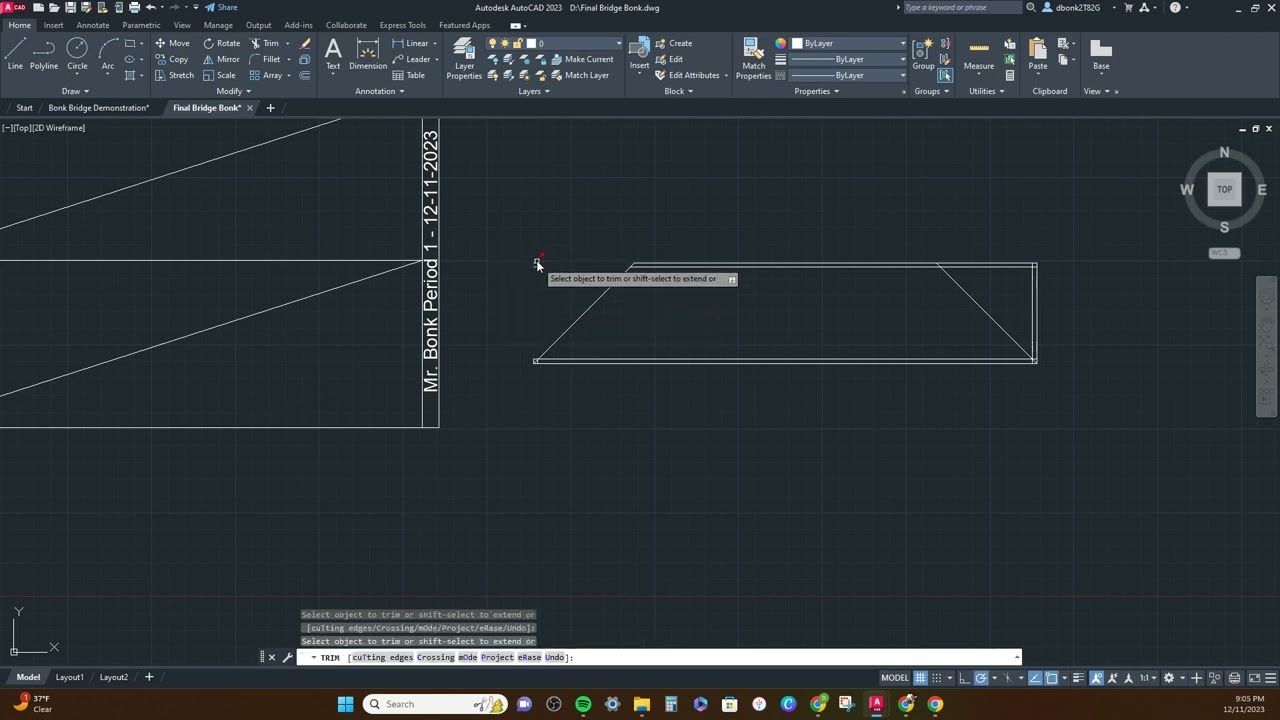Open Layer Properties manager
The height and width of the screenshot is (720, 1280).
pos(464,58)
